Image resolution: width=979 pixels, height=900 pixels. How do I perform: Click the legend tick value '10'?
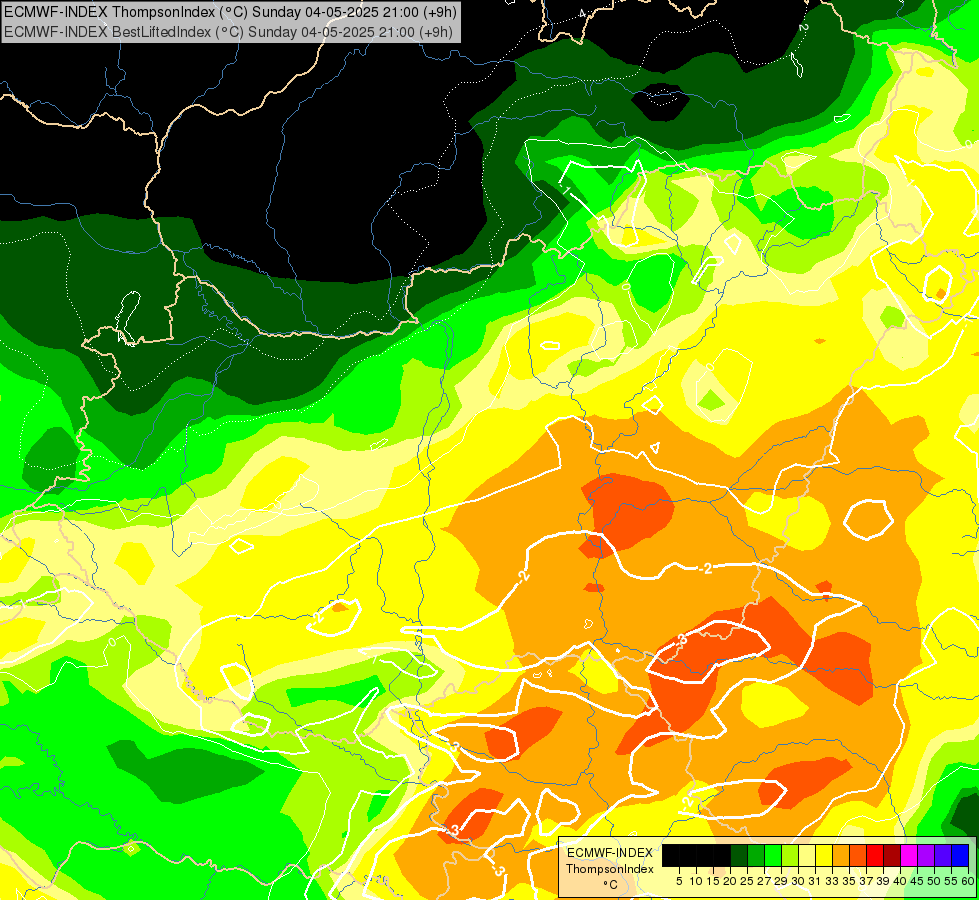point(696,881)
